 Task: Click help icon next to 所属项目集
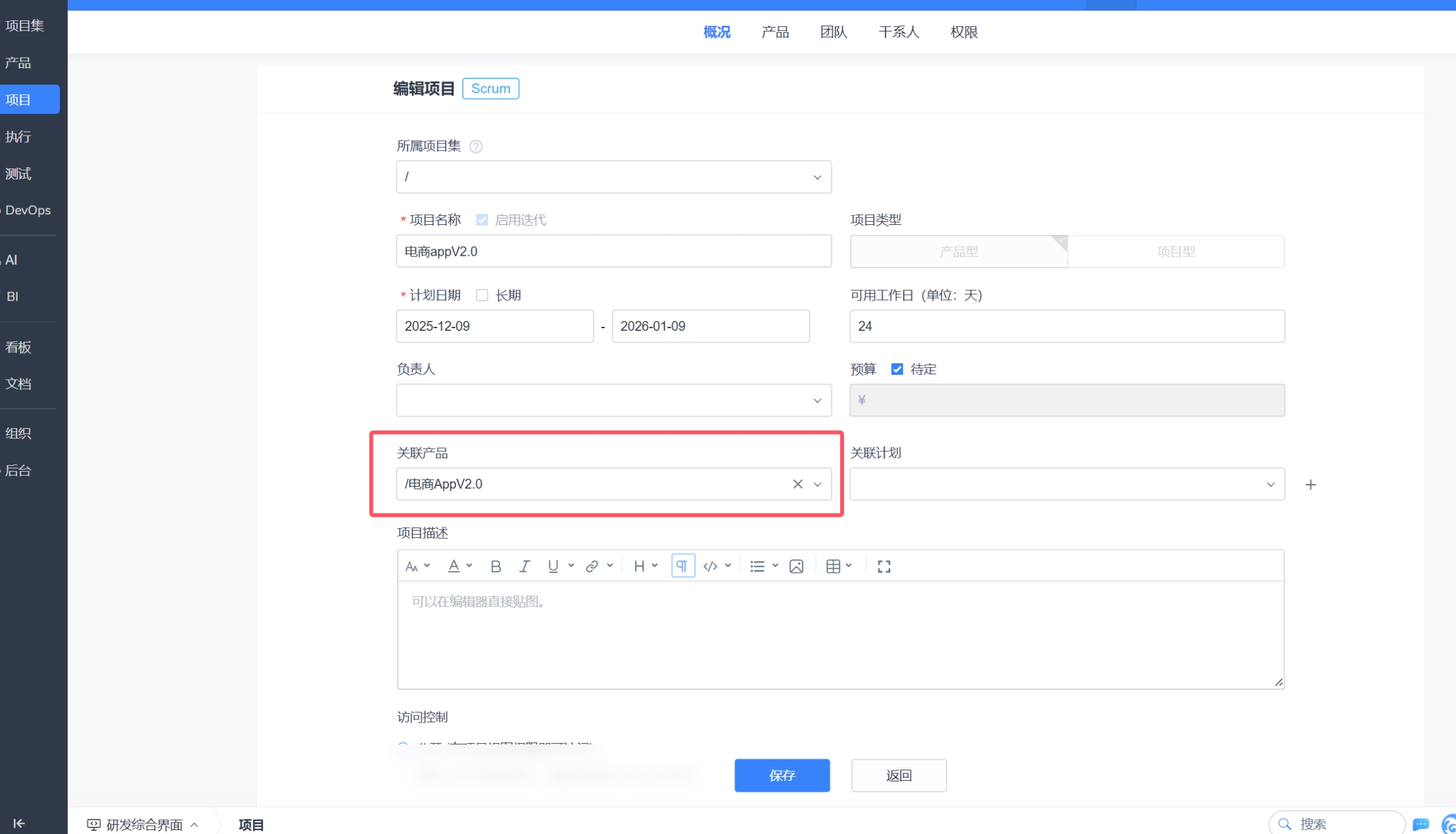click(476, 146)
